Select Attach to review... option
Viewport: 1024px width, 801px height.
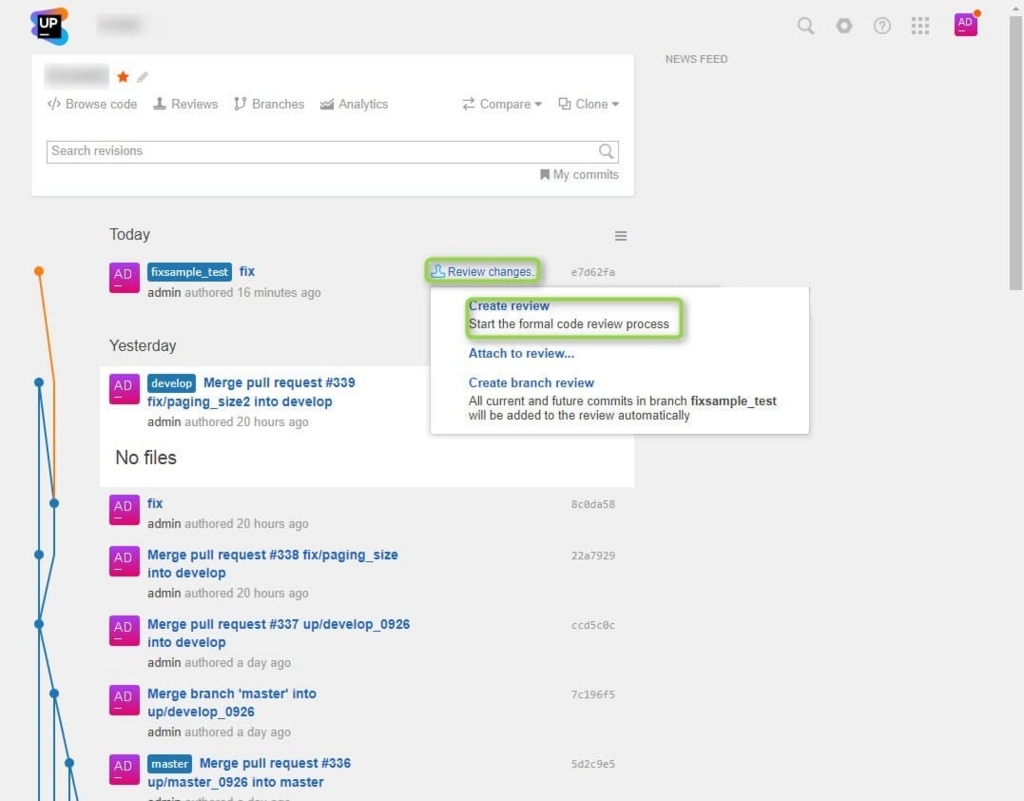tap(521, 353)
